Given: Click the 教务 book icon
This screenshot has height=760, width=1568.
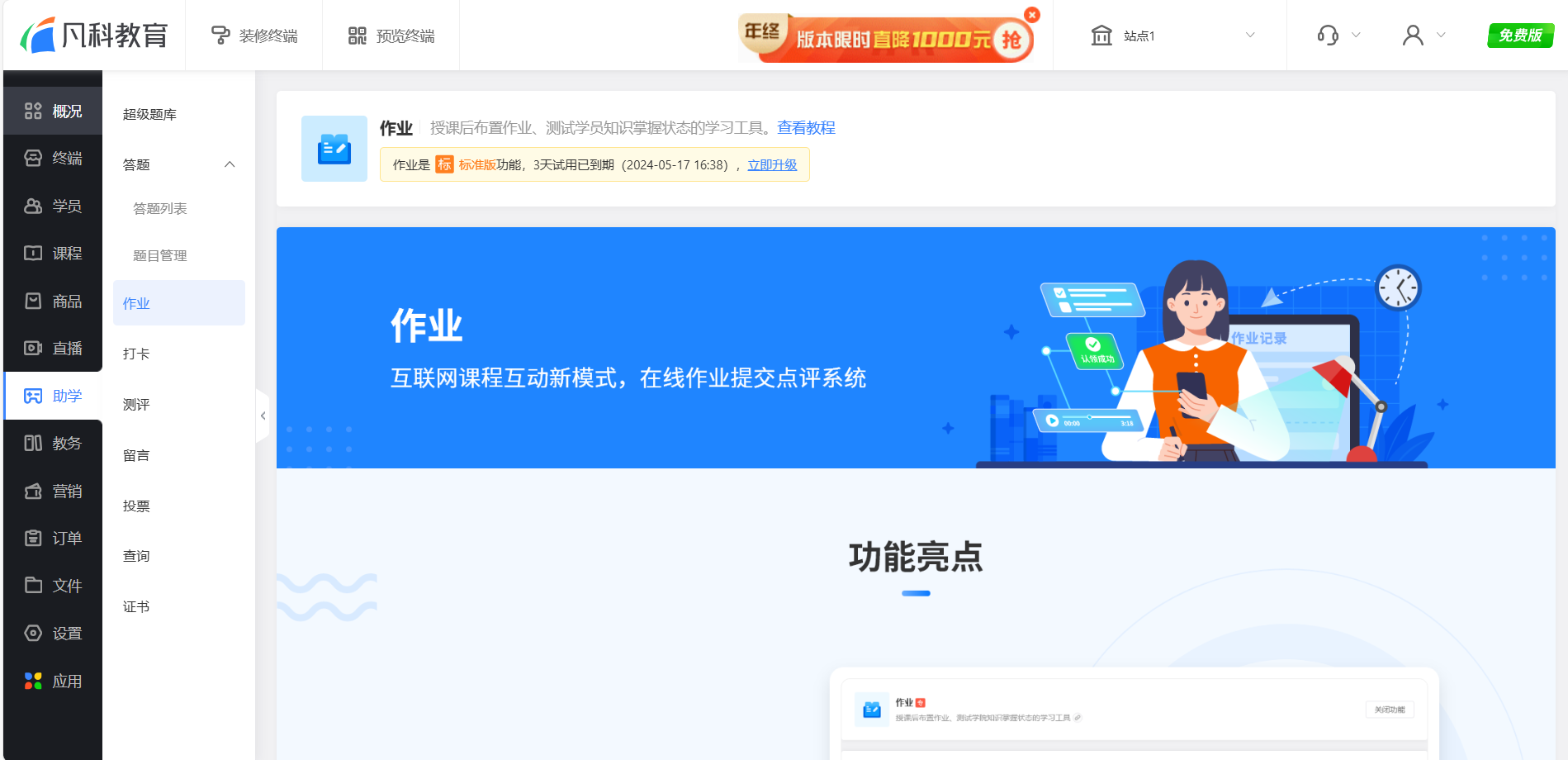Looking at the screenshot, I should pos(33,443).
